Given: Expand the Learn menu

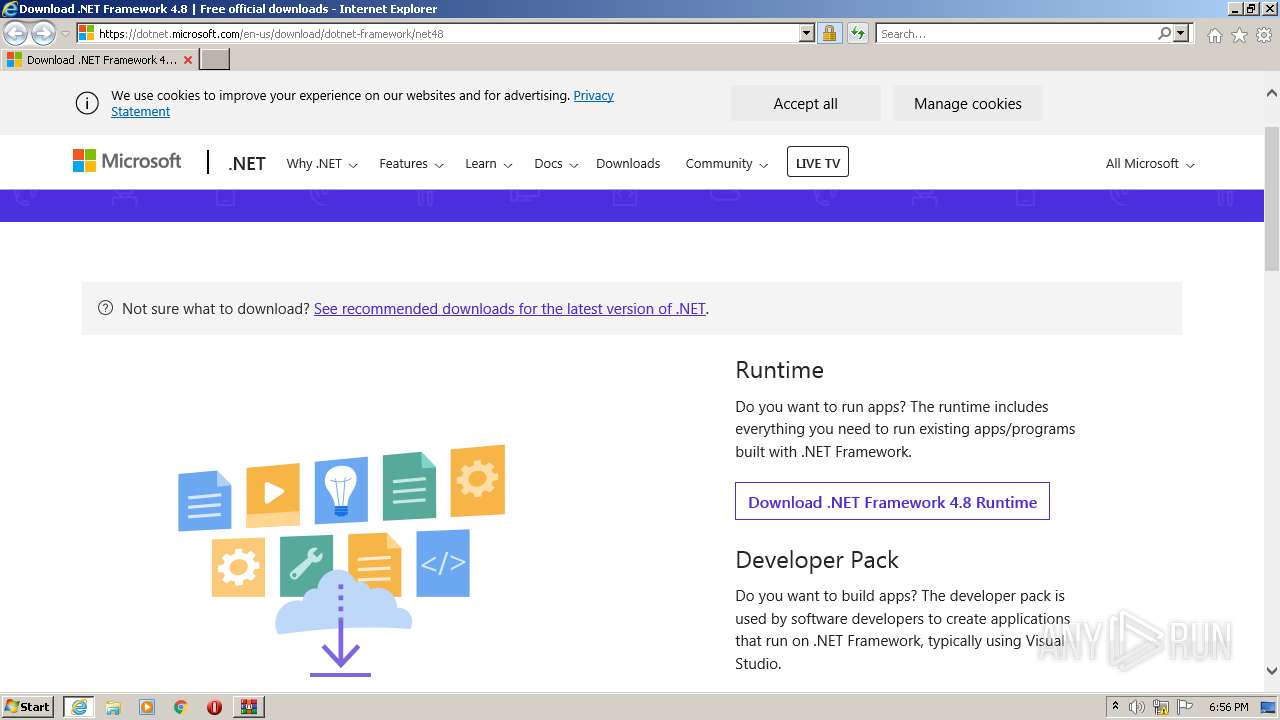Looking at the screenshot, I should click(x=489, y=164).
